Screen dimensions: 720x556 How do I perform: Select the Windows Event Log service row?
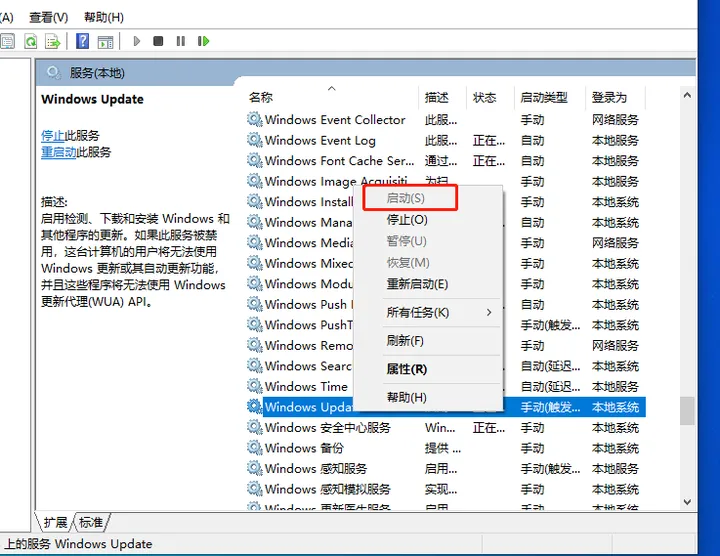(x=445, y=140)
